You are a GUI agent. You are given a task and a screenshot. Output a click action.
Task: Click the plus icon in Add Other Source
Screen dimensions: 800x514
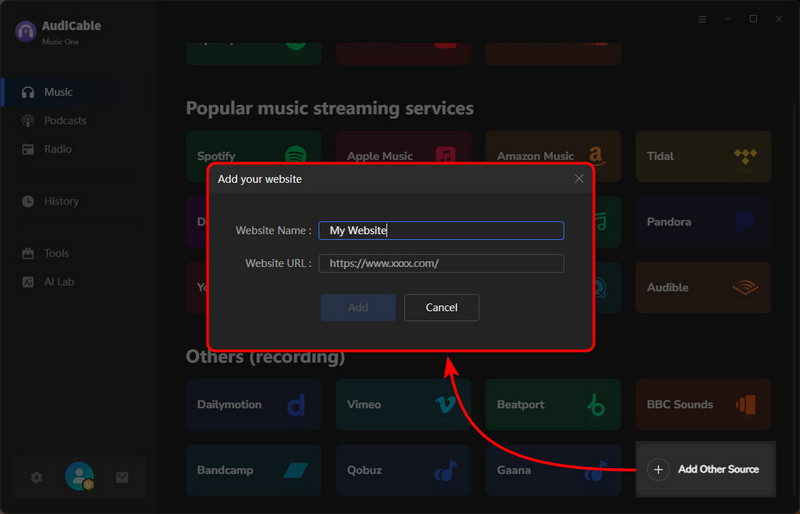coord(658,469)
